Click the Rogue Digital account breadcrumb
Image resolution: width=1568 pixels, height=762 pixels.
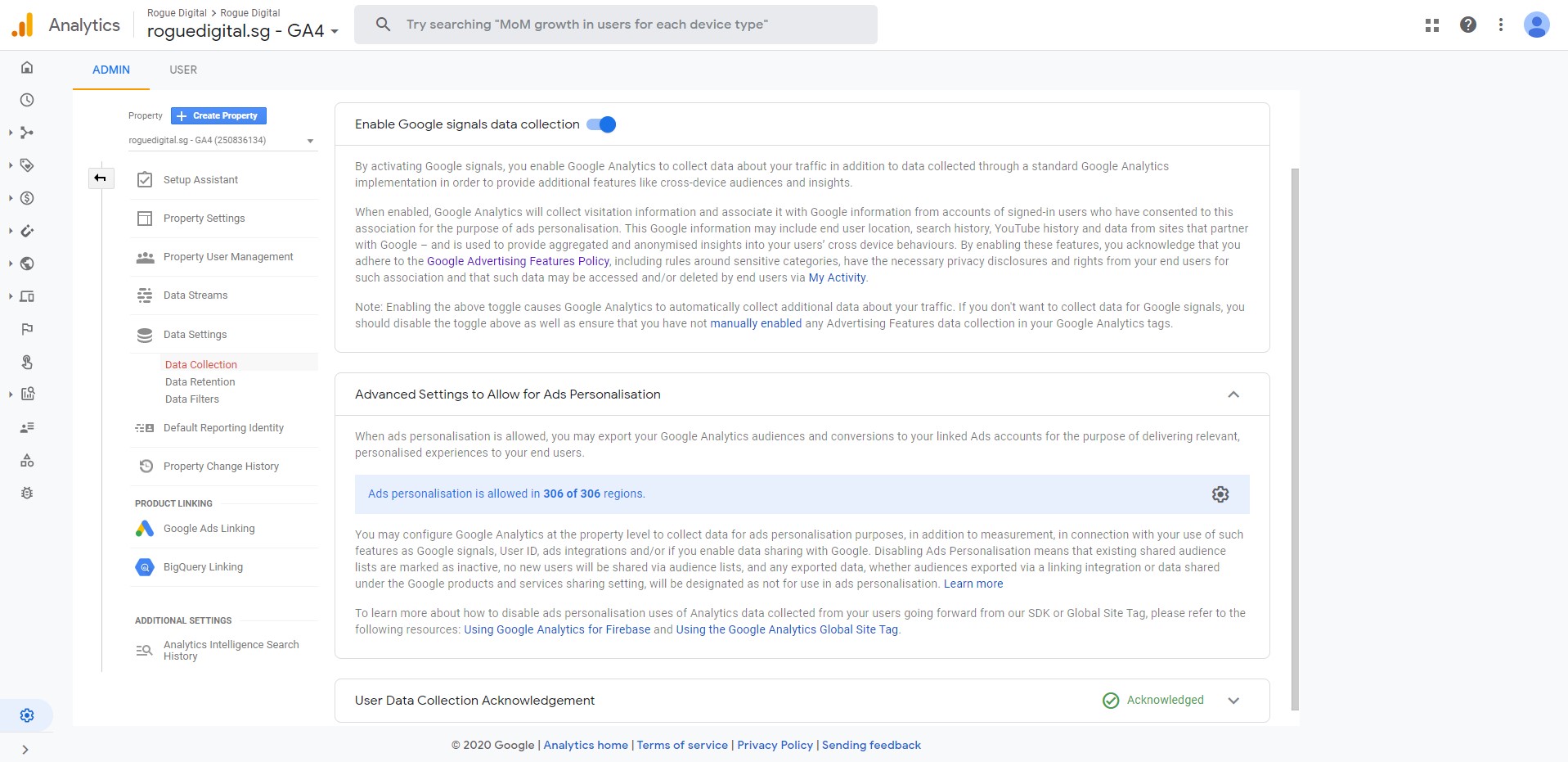pos(177,13)
